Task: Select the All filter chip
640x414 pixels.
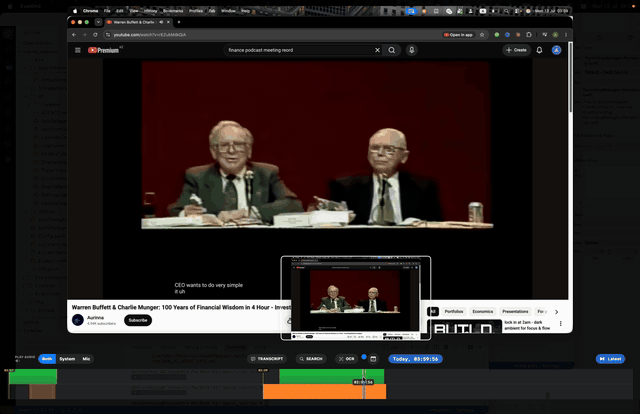Action: [x=433, y=312]
